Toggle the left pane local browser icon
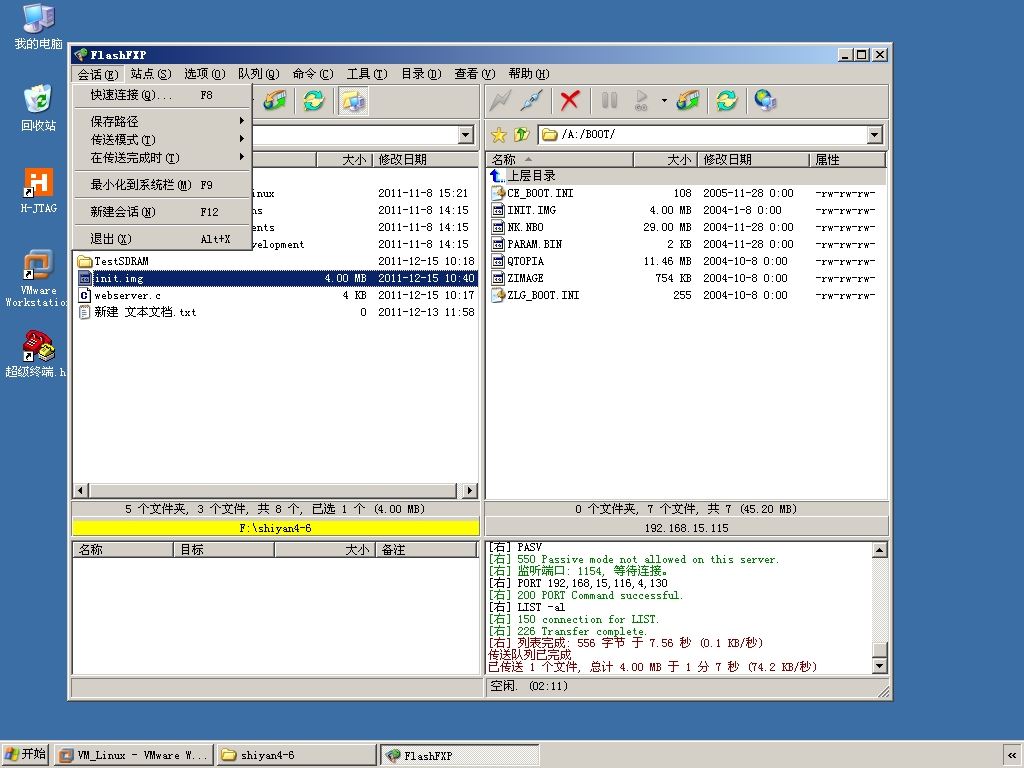Image resolution: width=1024 pixels, height=768 pixels. point(353,101)
